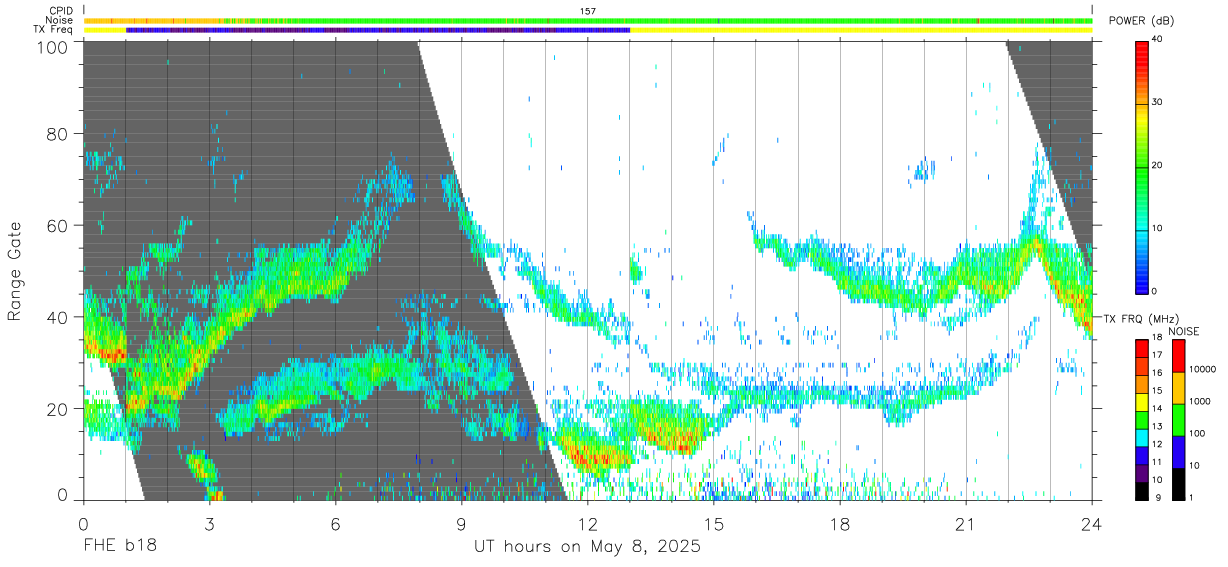Click the blue segment of TX Freq strip
This screenshot has height=567, width=1228.
(x=378, y=30)
